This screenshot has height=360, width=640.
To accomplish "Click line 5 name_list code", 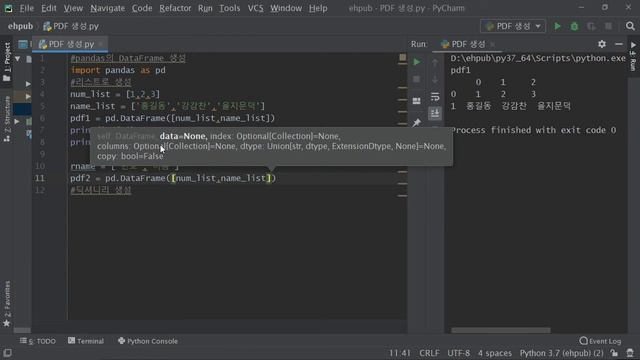I will [167, 106].
